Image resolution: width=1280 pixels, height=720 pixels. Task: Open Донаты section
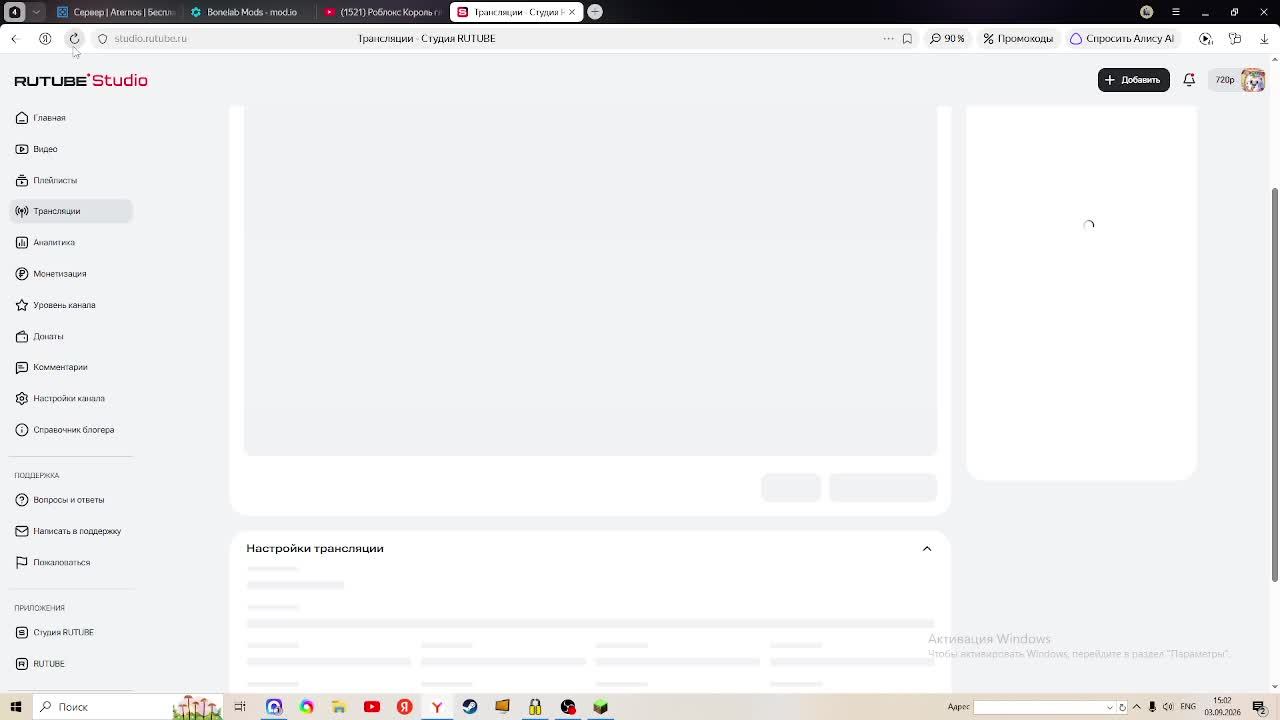40,336
